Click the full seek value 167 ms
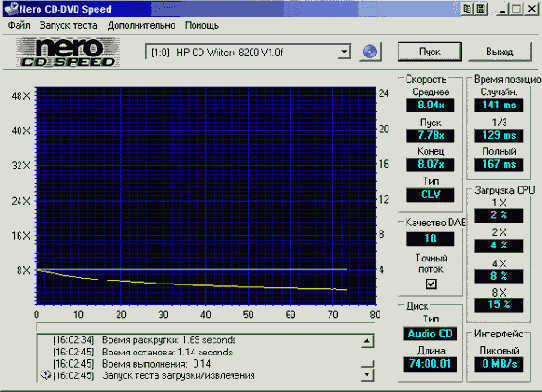The image size is (542, 392). pyautogui.click(x=498, y=164)
